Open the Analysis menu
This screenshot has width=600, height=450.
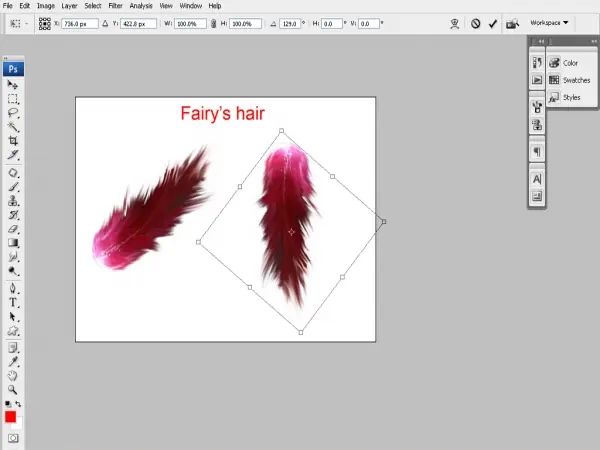coord(141,6)
